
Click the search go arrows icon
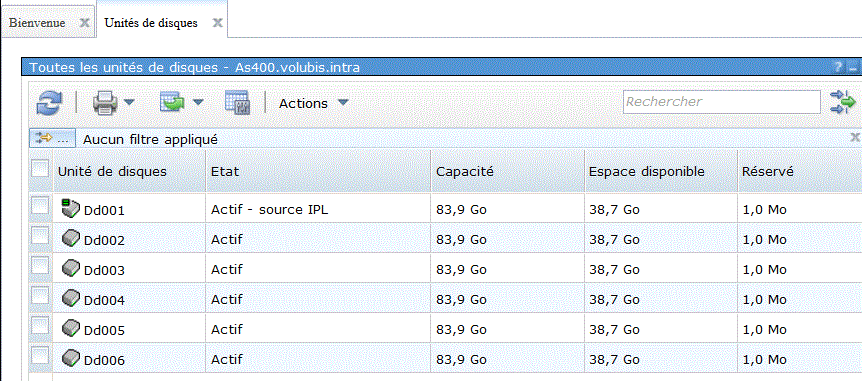pos(843,102)
